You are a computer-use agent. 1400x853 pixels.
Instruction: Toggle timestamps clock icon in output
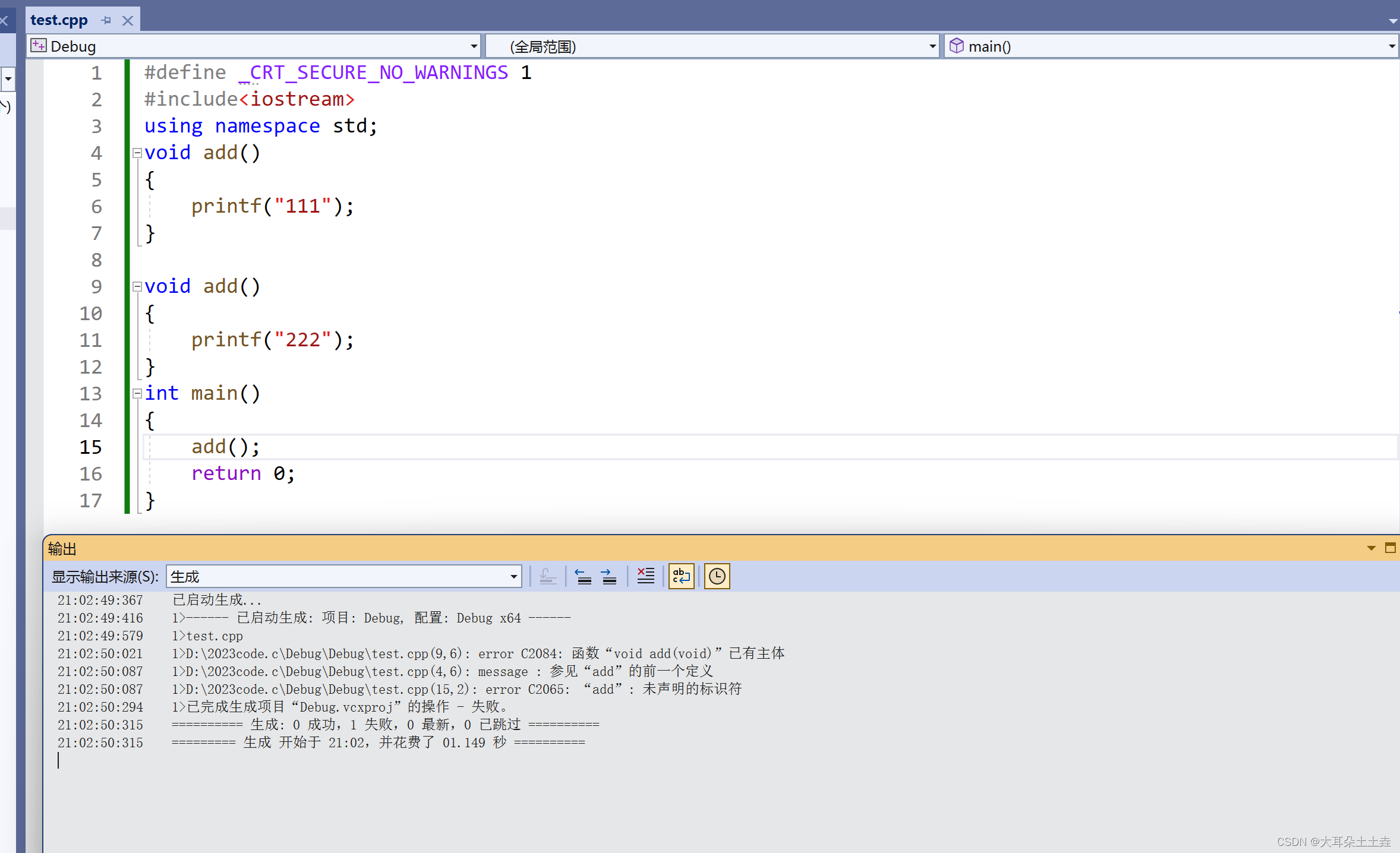coord(717,576)
